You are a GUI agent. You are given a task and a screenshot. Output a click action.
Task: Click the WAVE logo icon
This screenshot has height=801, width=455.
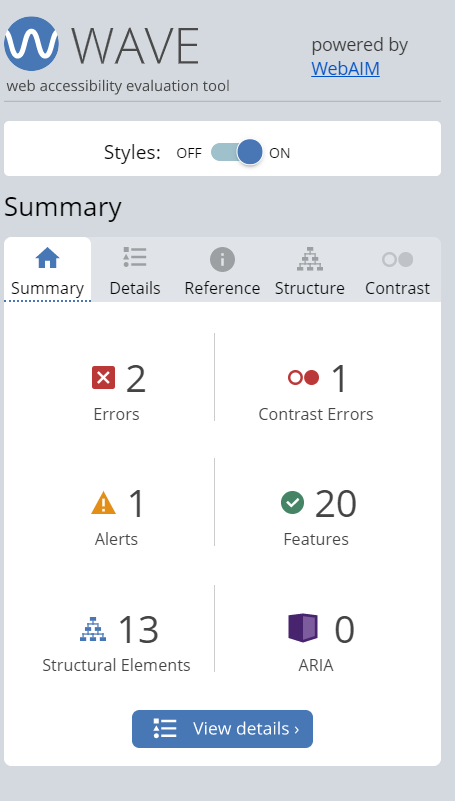pyautogui.click(x=32, y=44)
